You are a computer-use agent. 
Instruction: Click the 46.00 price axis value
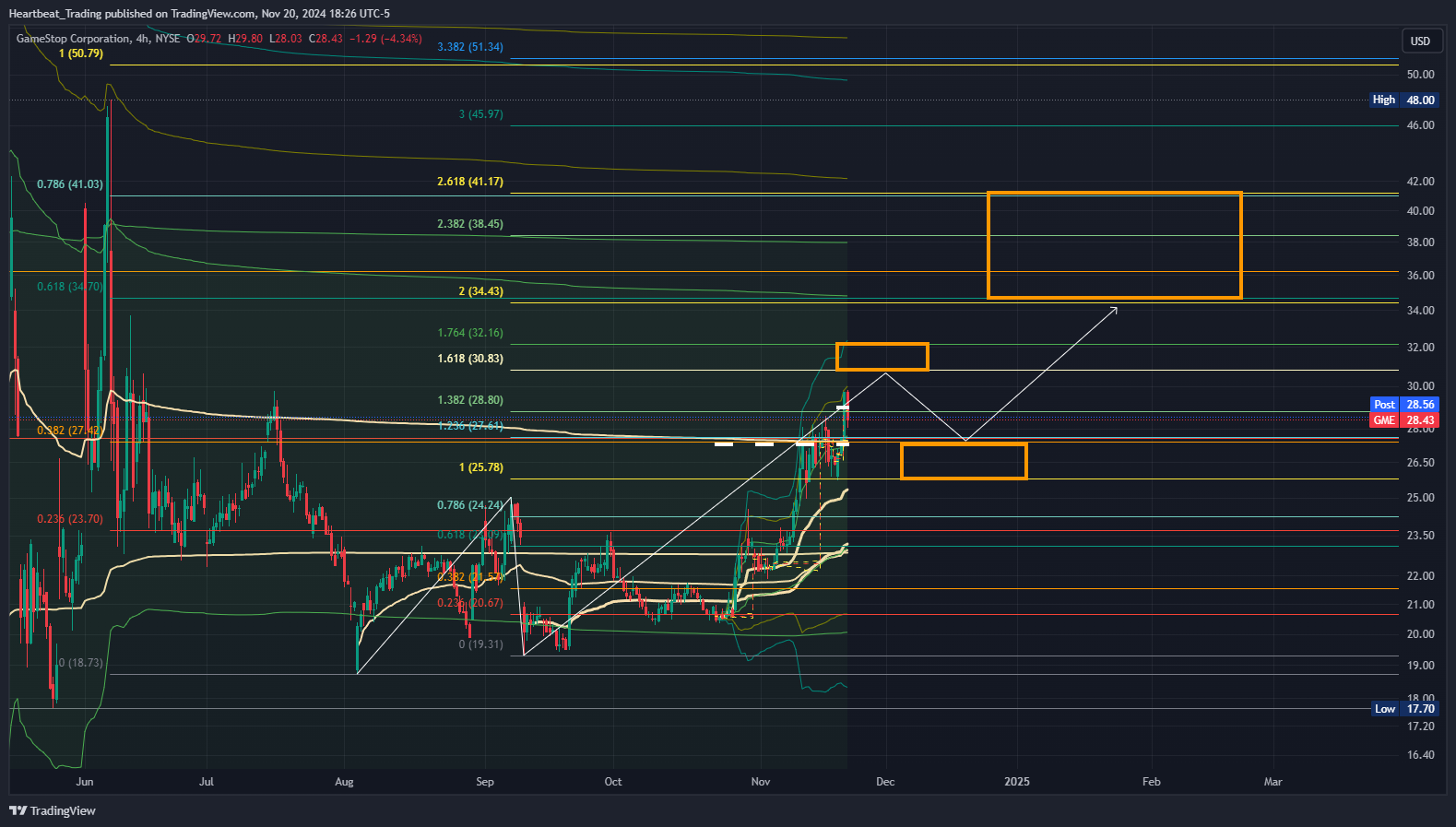[1420, 125]
